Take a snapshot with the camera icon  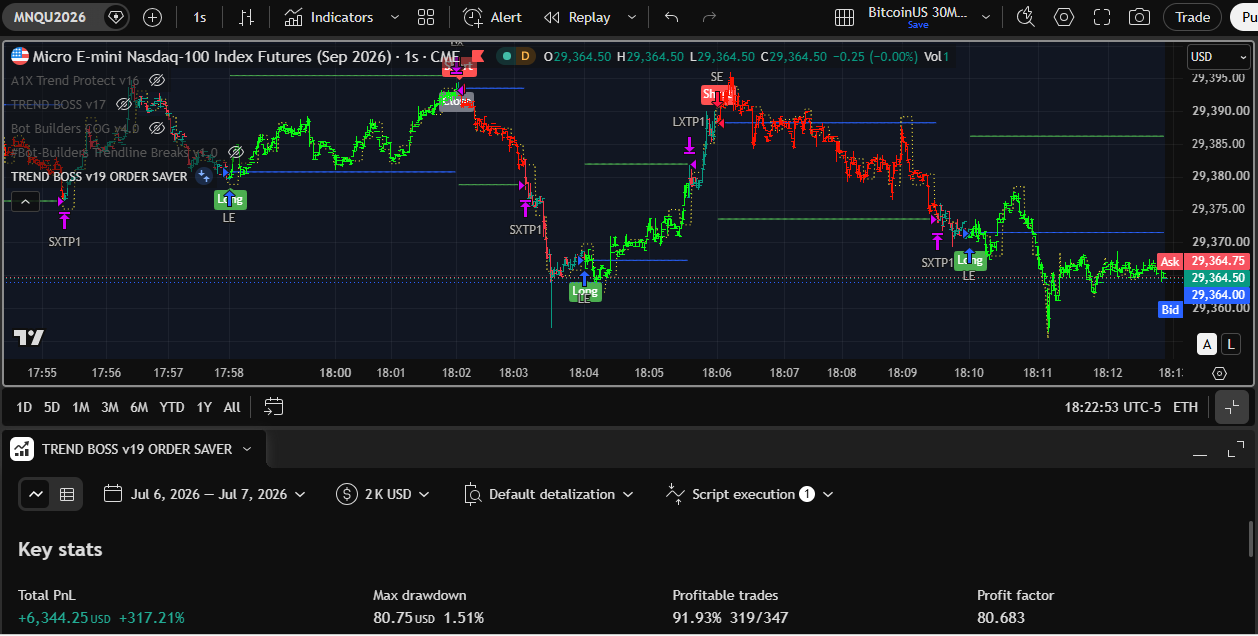1139,17
